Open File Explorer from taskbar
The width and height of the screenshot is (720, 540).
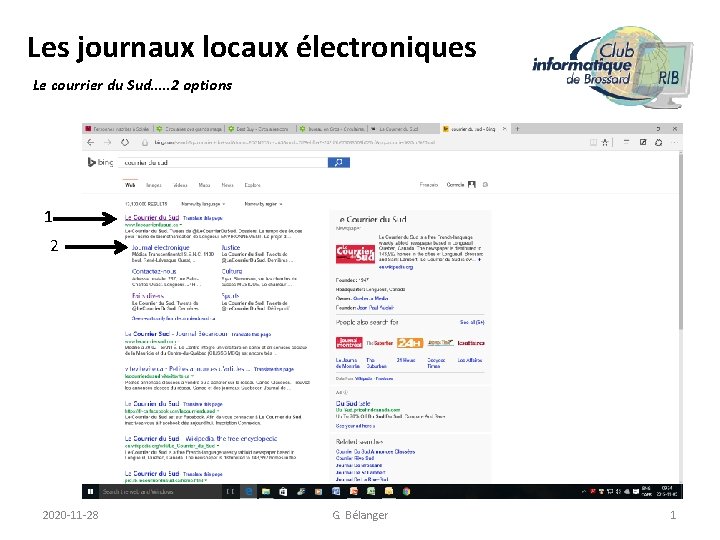[x=266, y=491]
